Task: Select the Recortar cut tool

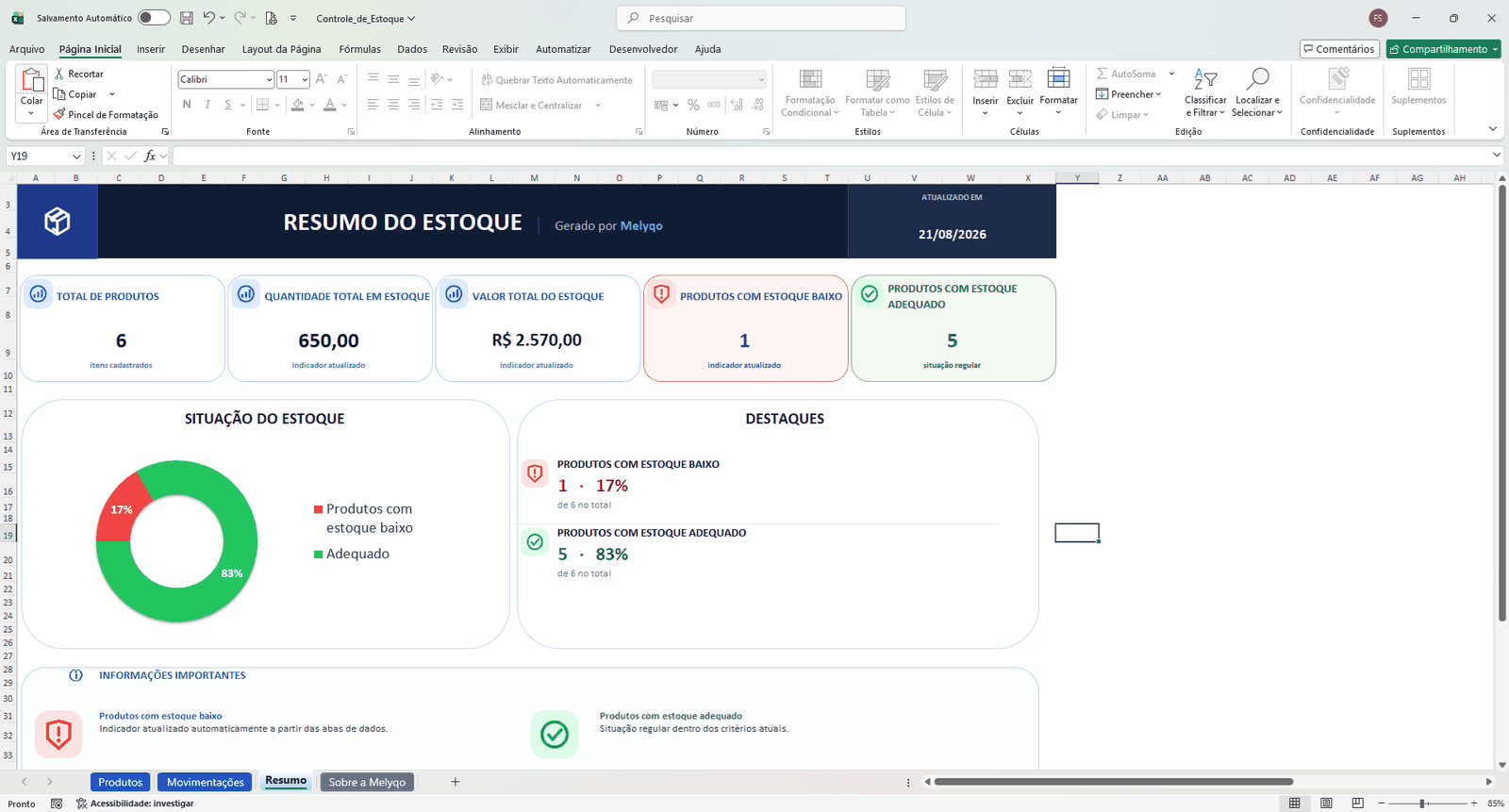Action: [x=78, y=74]
